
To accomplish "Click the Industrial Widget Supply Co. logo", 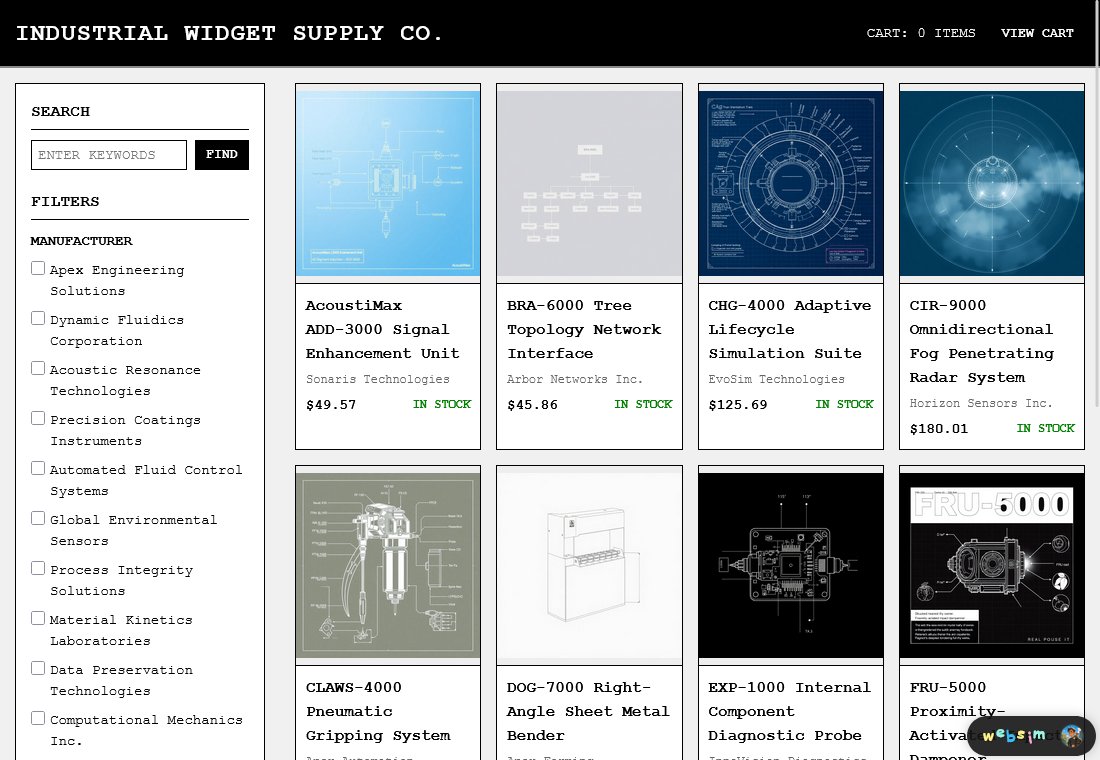I will click(x=230, y=32).
